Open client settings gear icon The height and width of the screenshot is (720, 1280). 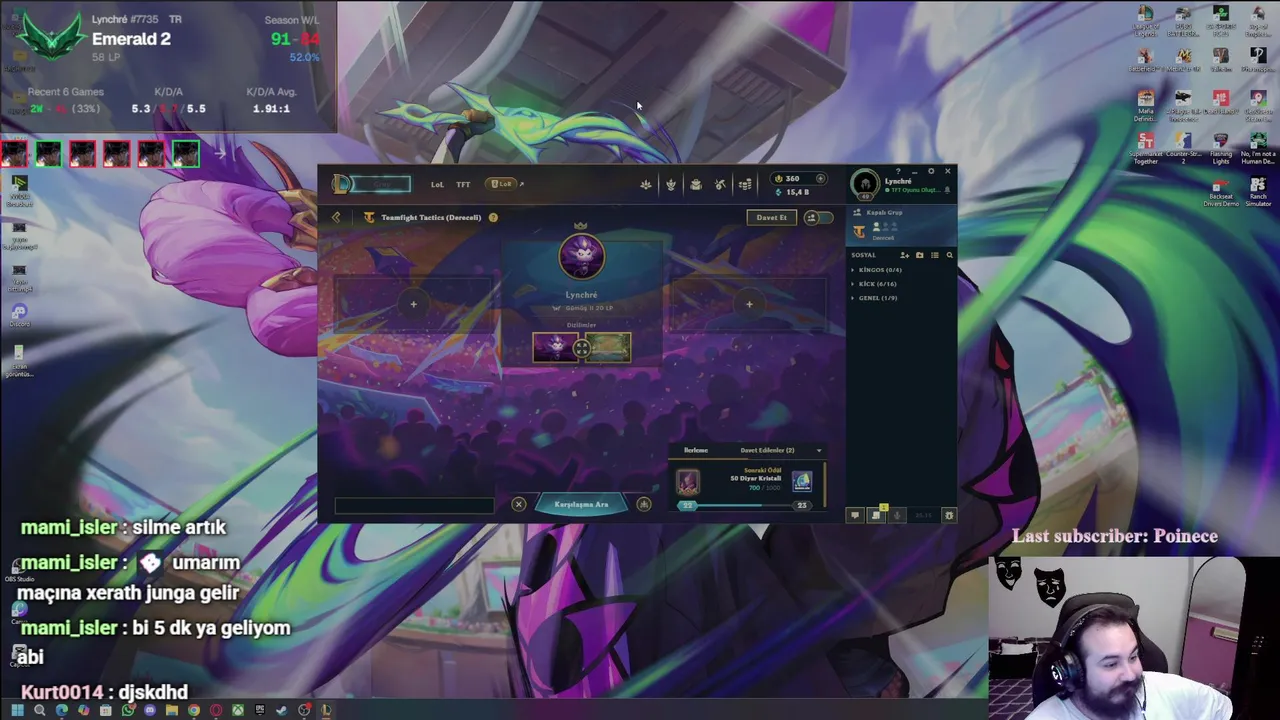(931, 171)
